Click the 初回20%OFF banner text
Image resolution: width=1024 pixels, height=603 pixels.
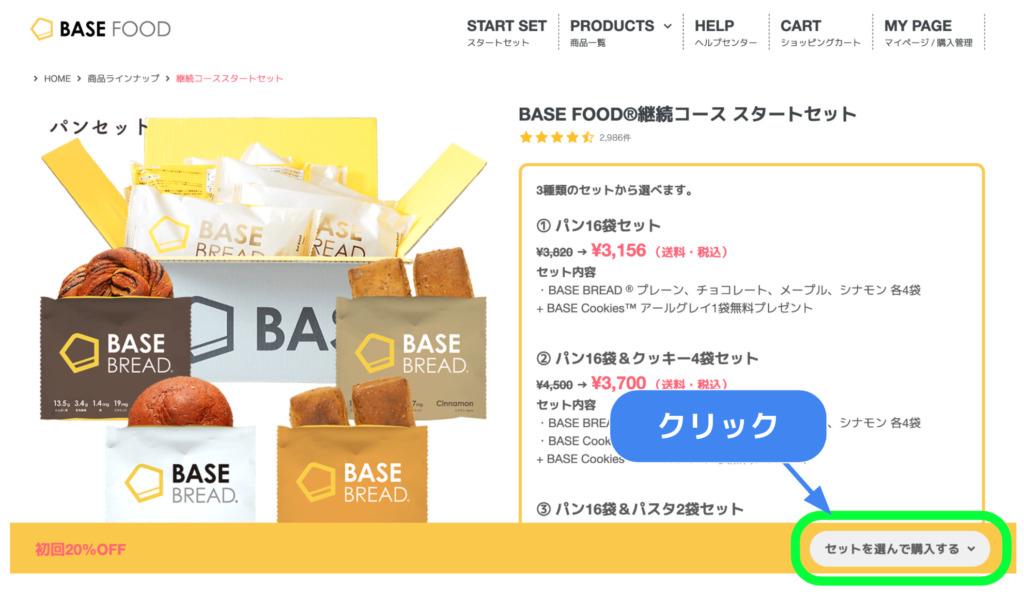click(80, 549)
